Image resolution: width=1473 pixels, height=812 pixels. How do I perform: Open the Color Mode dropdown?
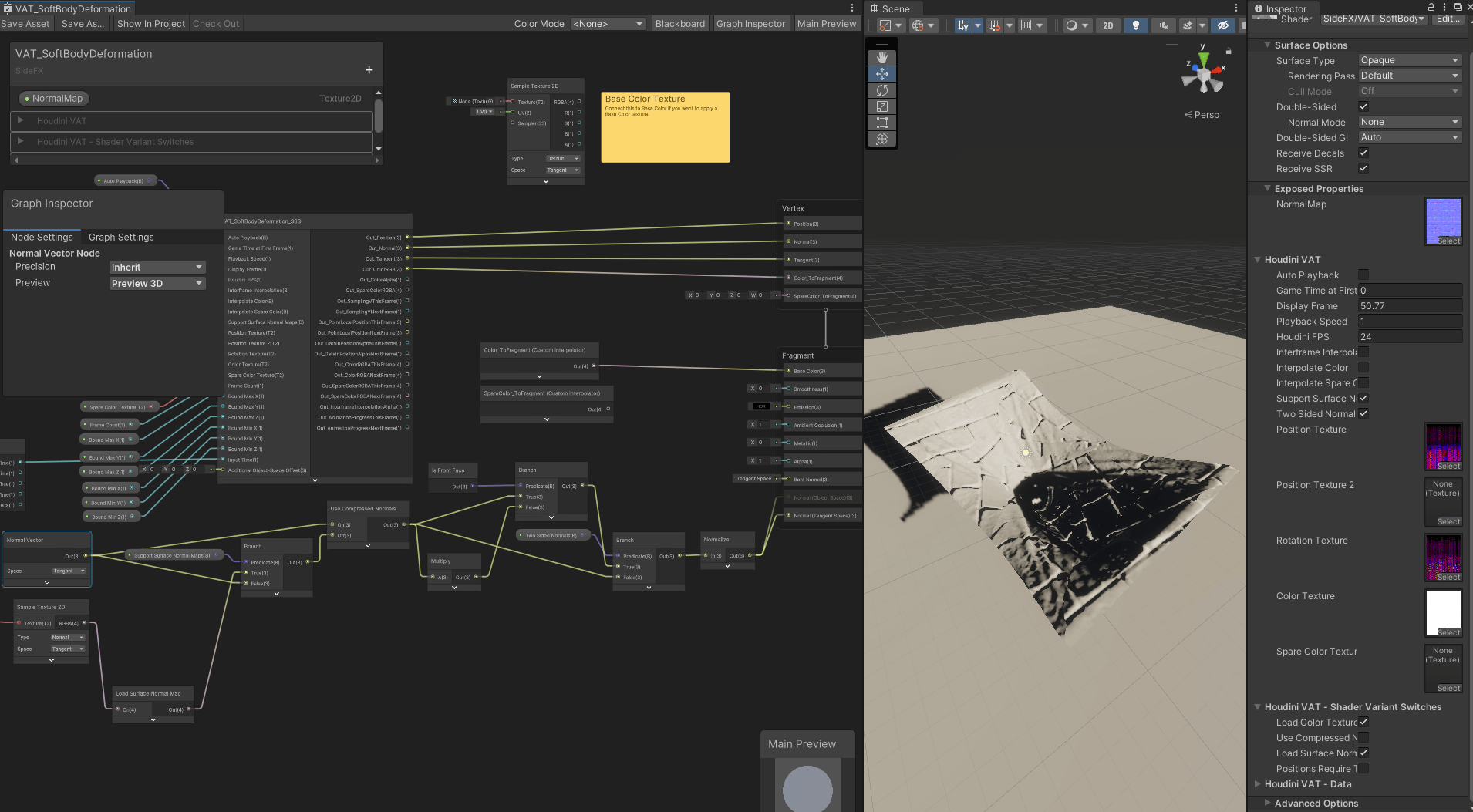[x=608, y=23]
